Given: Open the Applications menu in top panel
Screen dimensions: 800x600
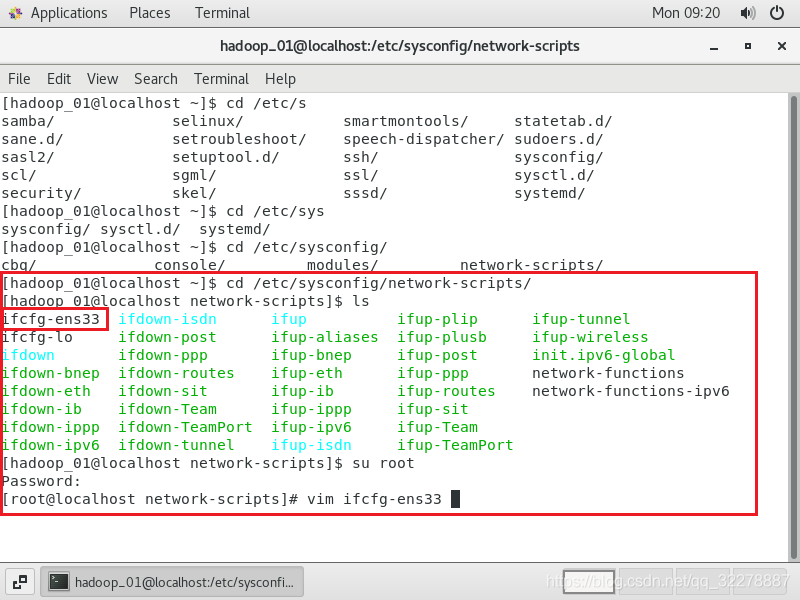Looking at the screenshot, I should point(69,13).
